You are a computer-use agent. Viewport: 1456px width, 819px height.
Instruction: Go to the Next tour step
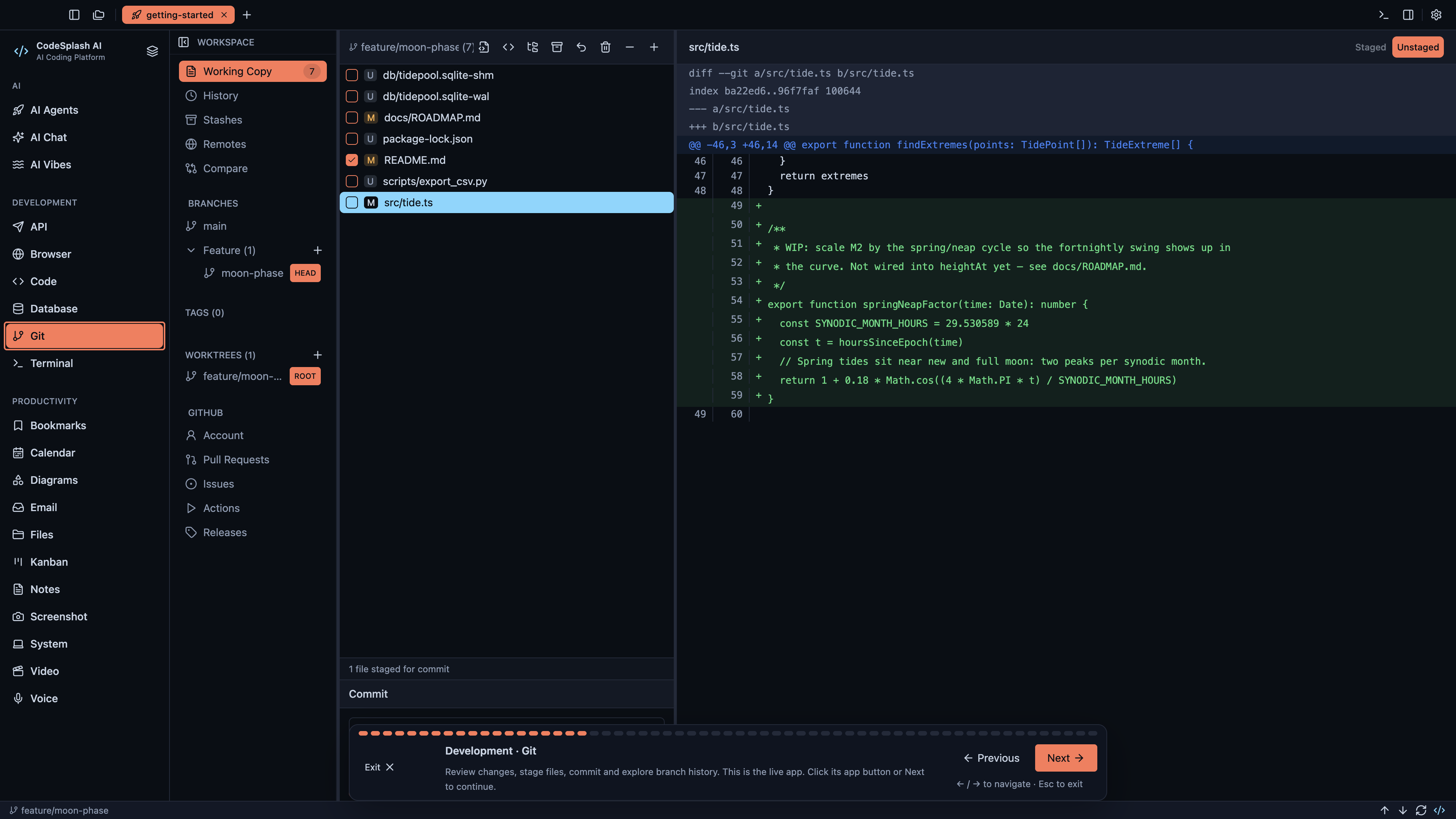(x=1065, y=758)
